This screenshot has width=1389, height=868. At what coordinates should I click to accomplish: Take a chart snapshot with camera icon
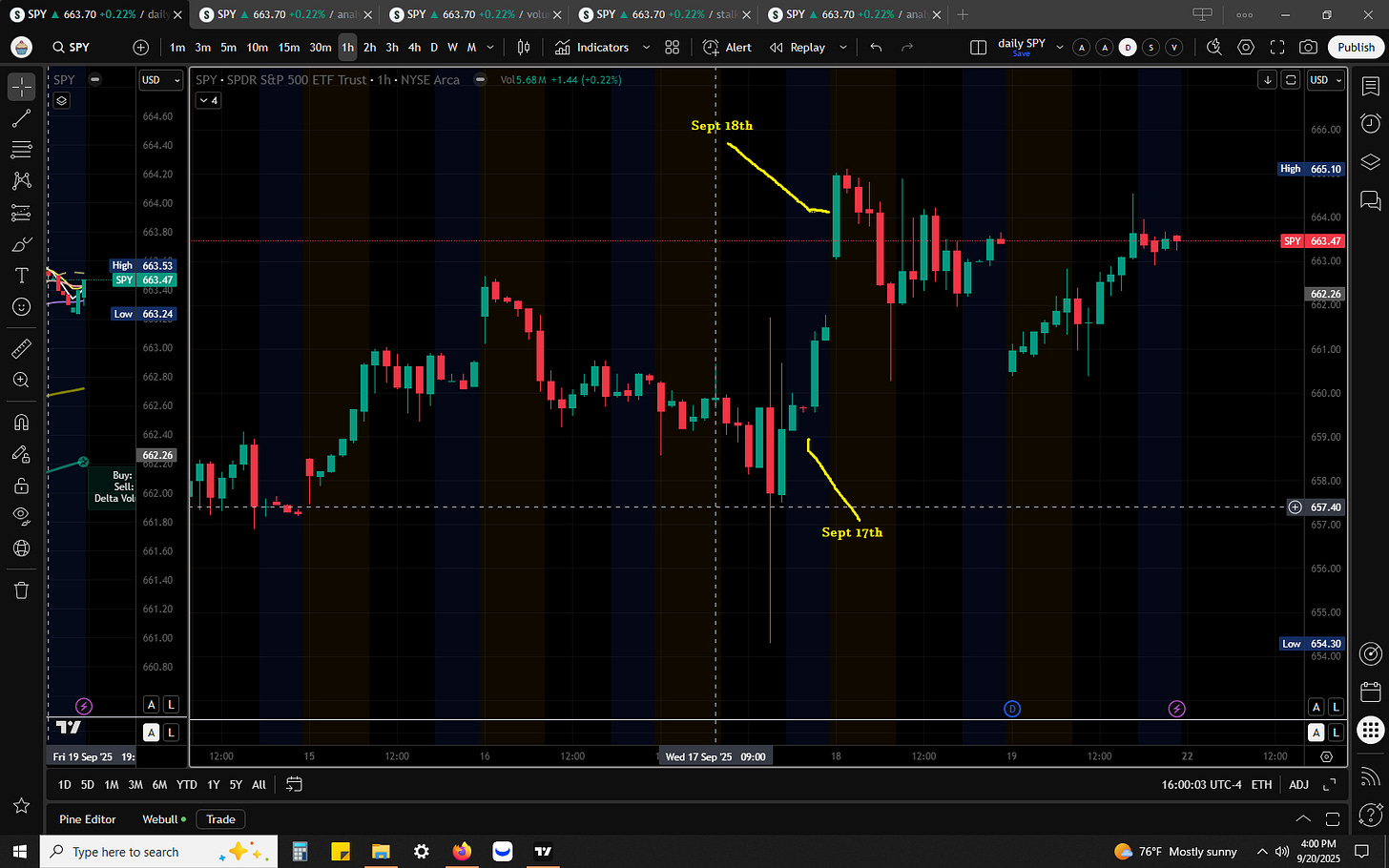point(1309,47)
